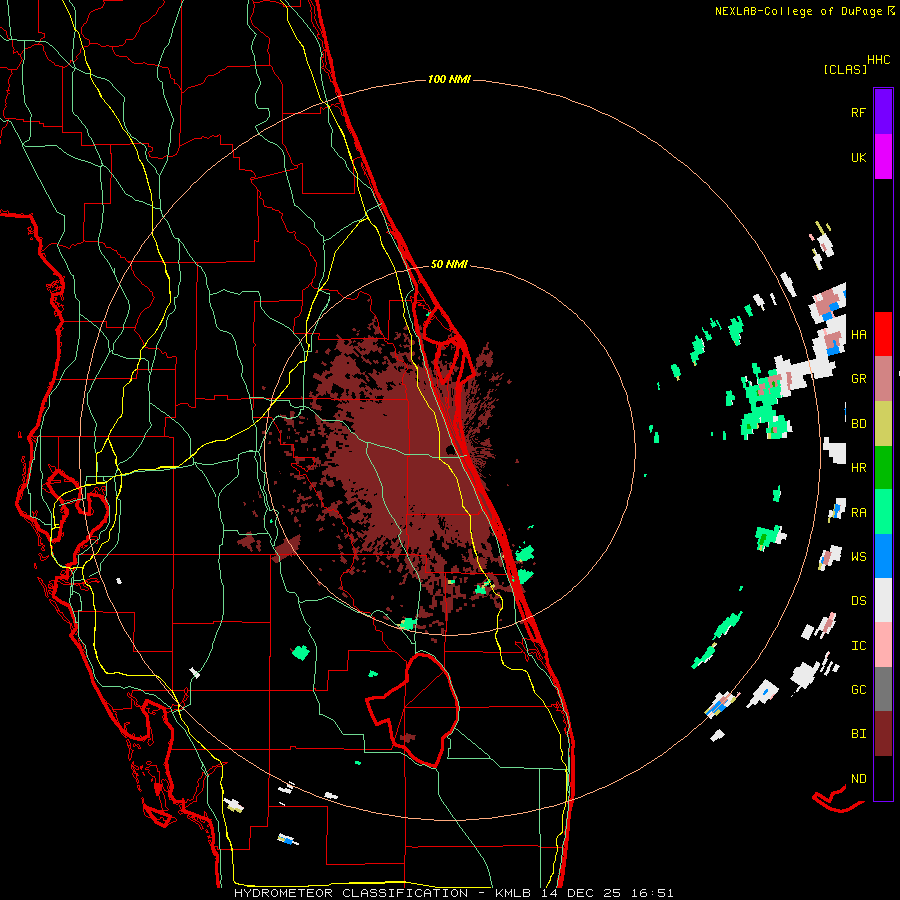Click the ND legend label
The width and height of the screenshot is (900, 900).
pyautogui.click(x=858, y=779)
